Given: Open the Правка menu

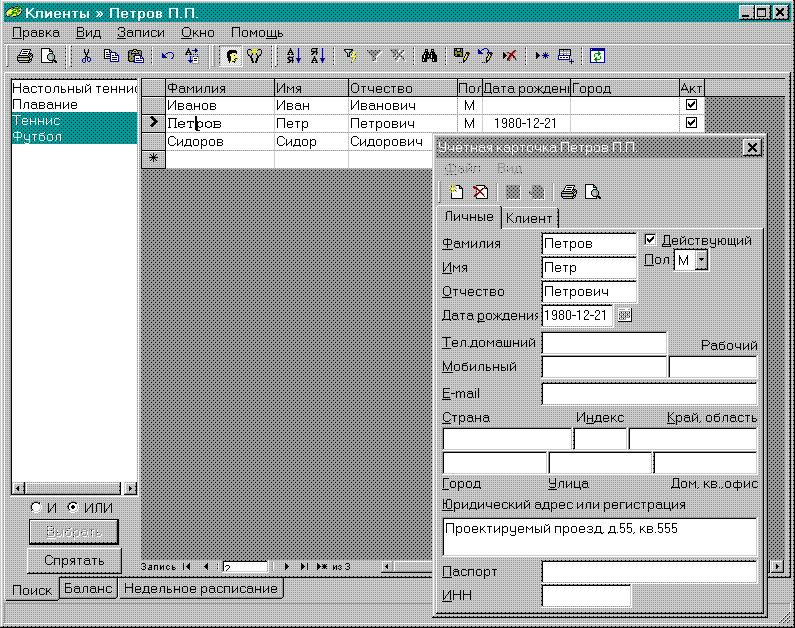Looking at the screenshot, I should [36, 32].
